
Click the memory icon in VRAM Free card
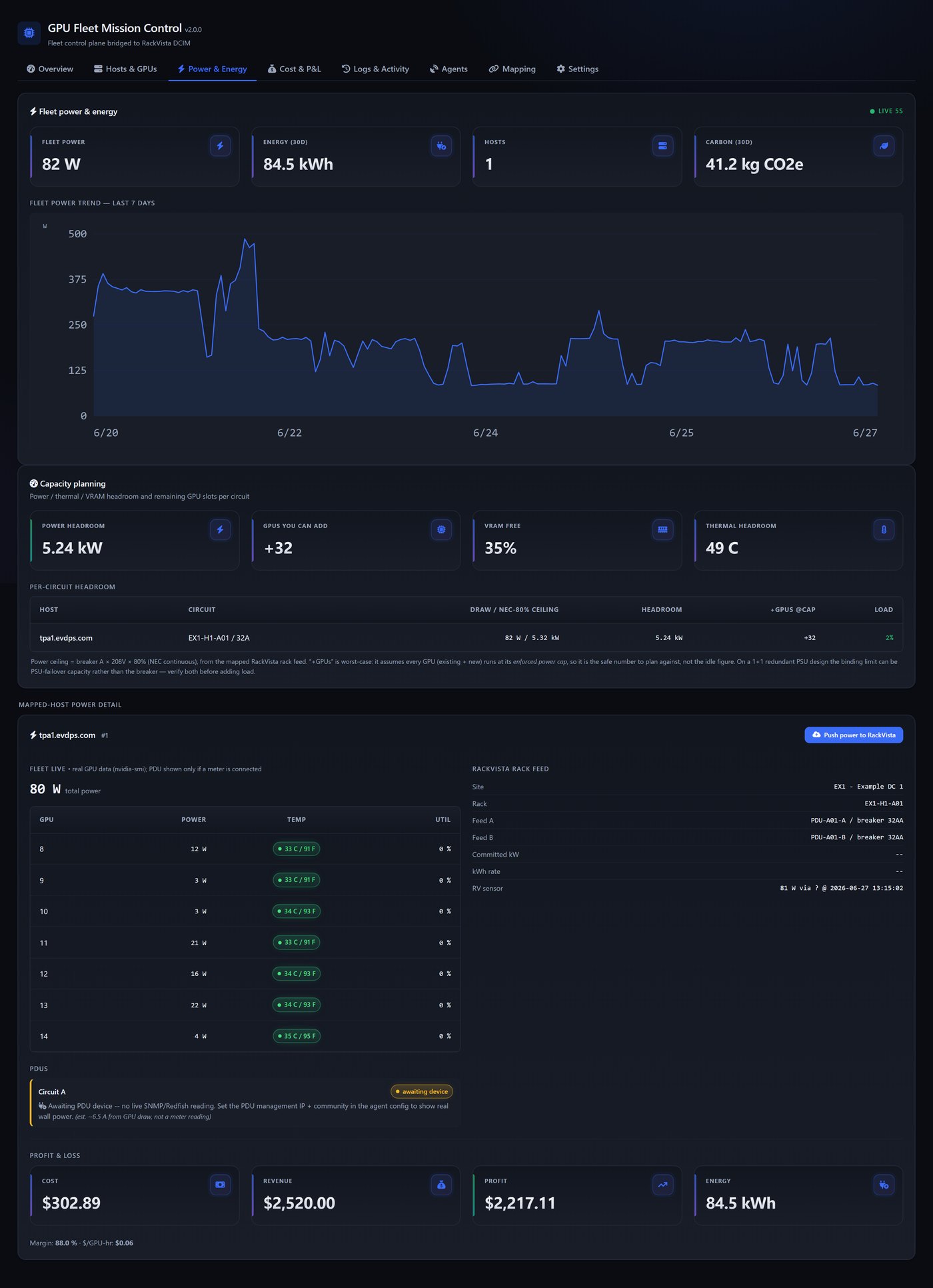662,530
